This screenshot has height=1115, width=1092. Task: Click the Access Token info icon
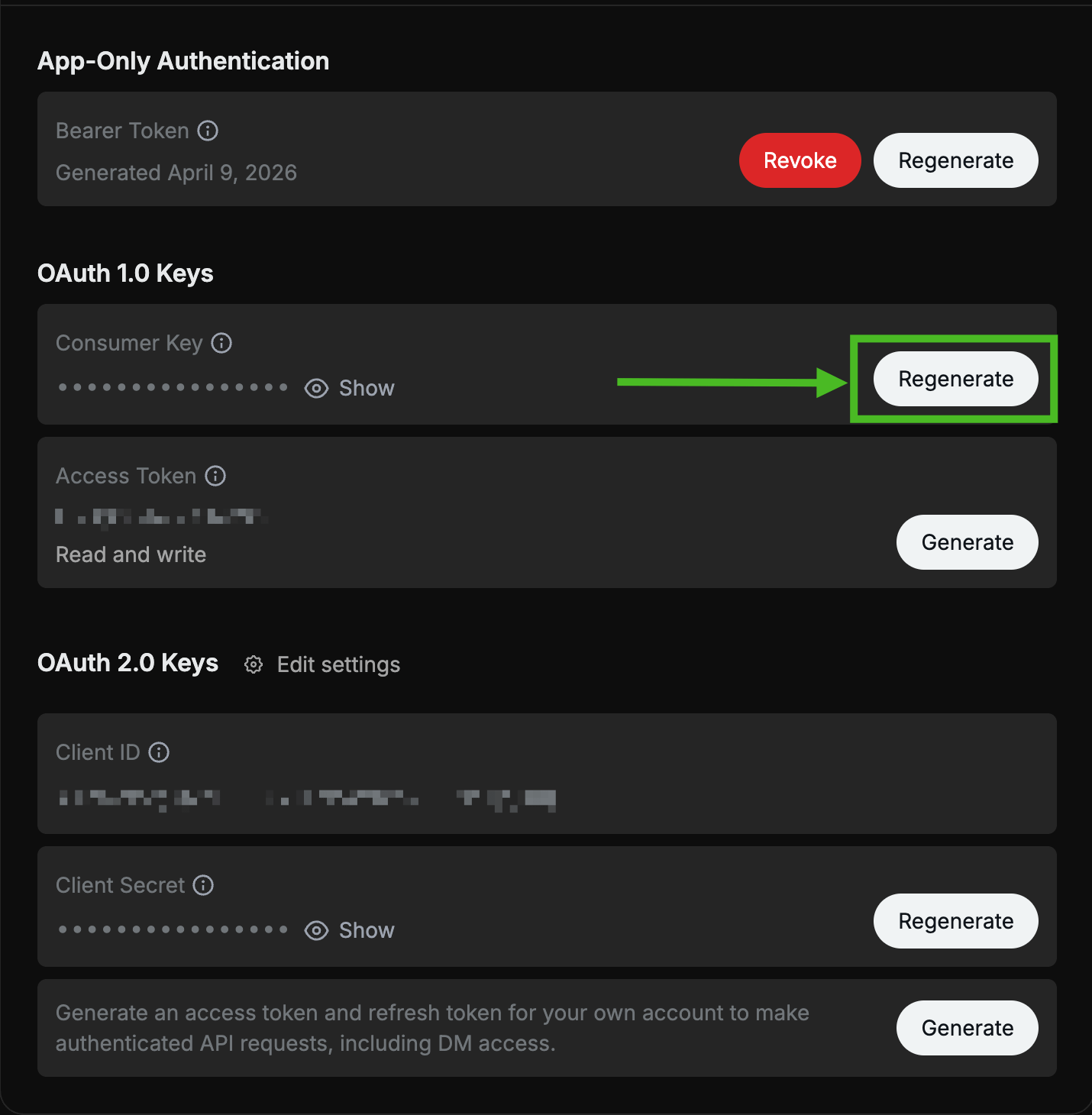coord(216,476)
